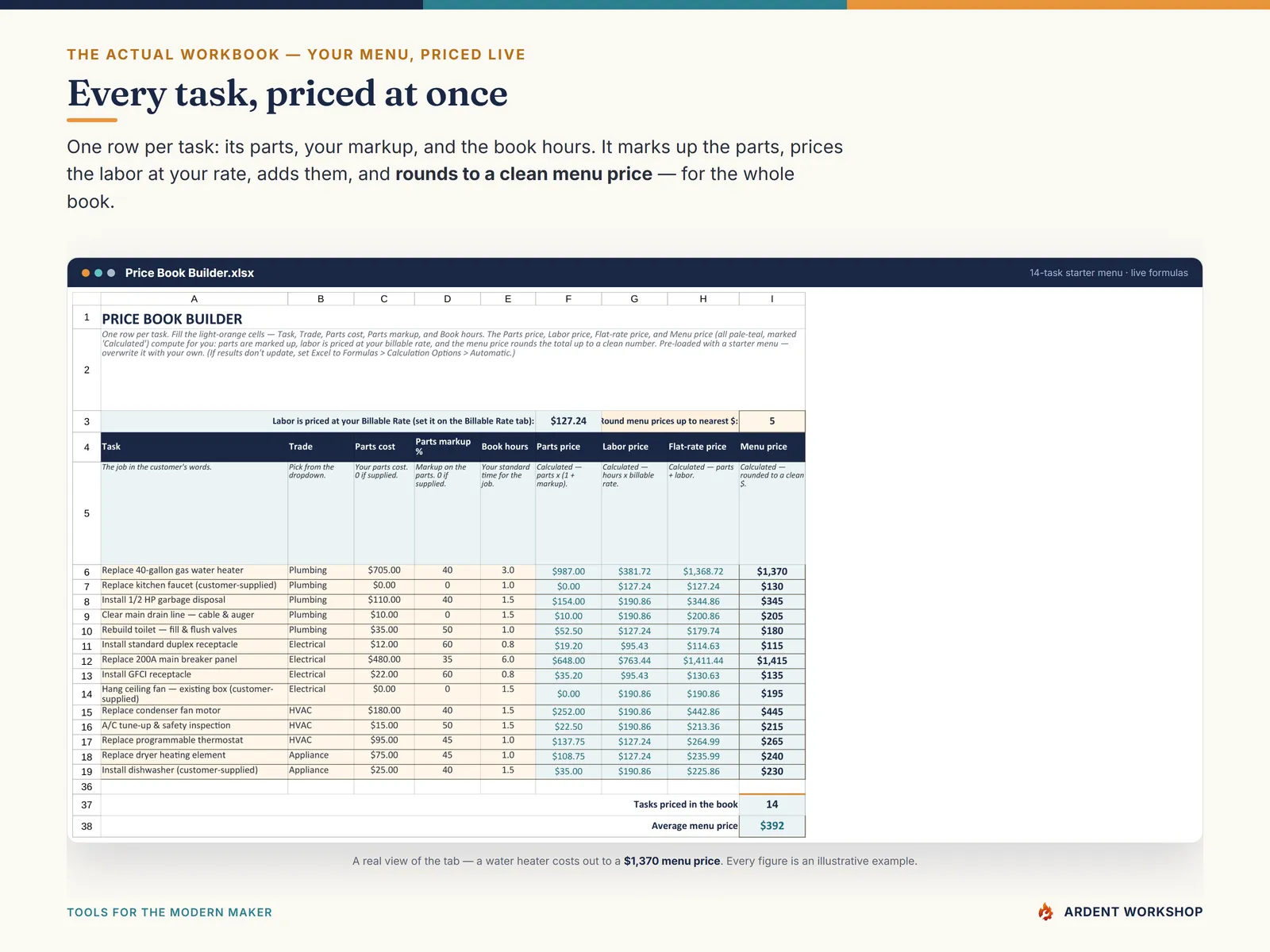The height and width of the screenshot is (952, 1270).
Task: Click Trade dropdown cell for Install dishwasher
Action: coord(321,770)
